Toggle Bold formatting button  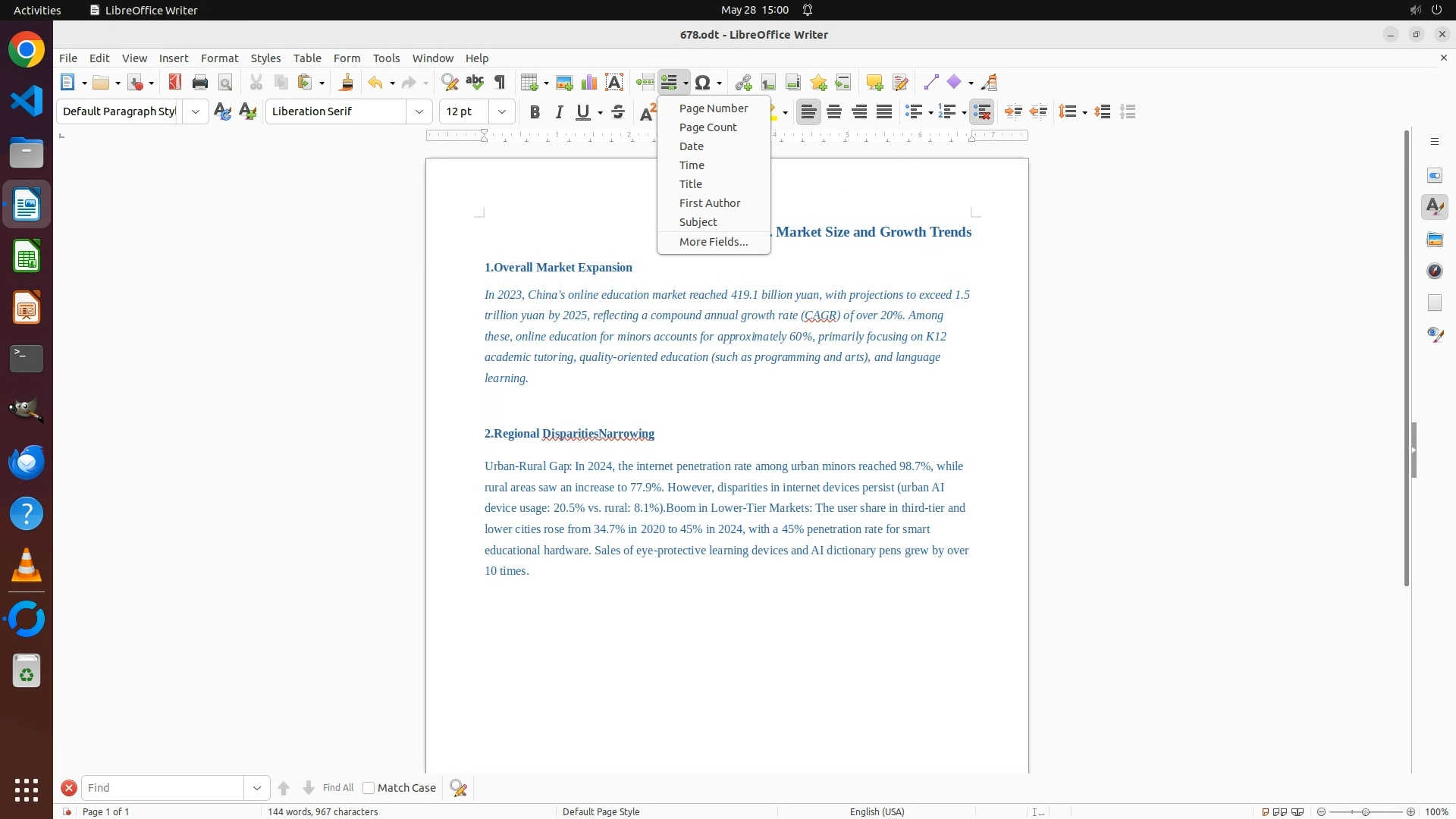[535, 112]
